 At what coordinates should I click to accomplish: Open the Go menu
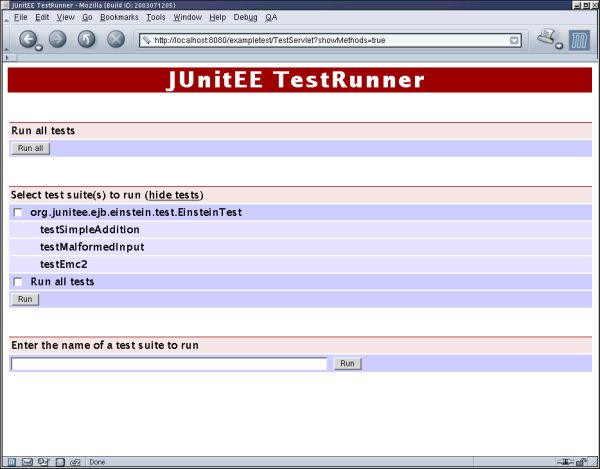click(87, 18)
